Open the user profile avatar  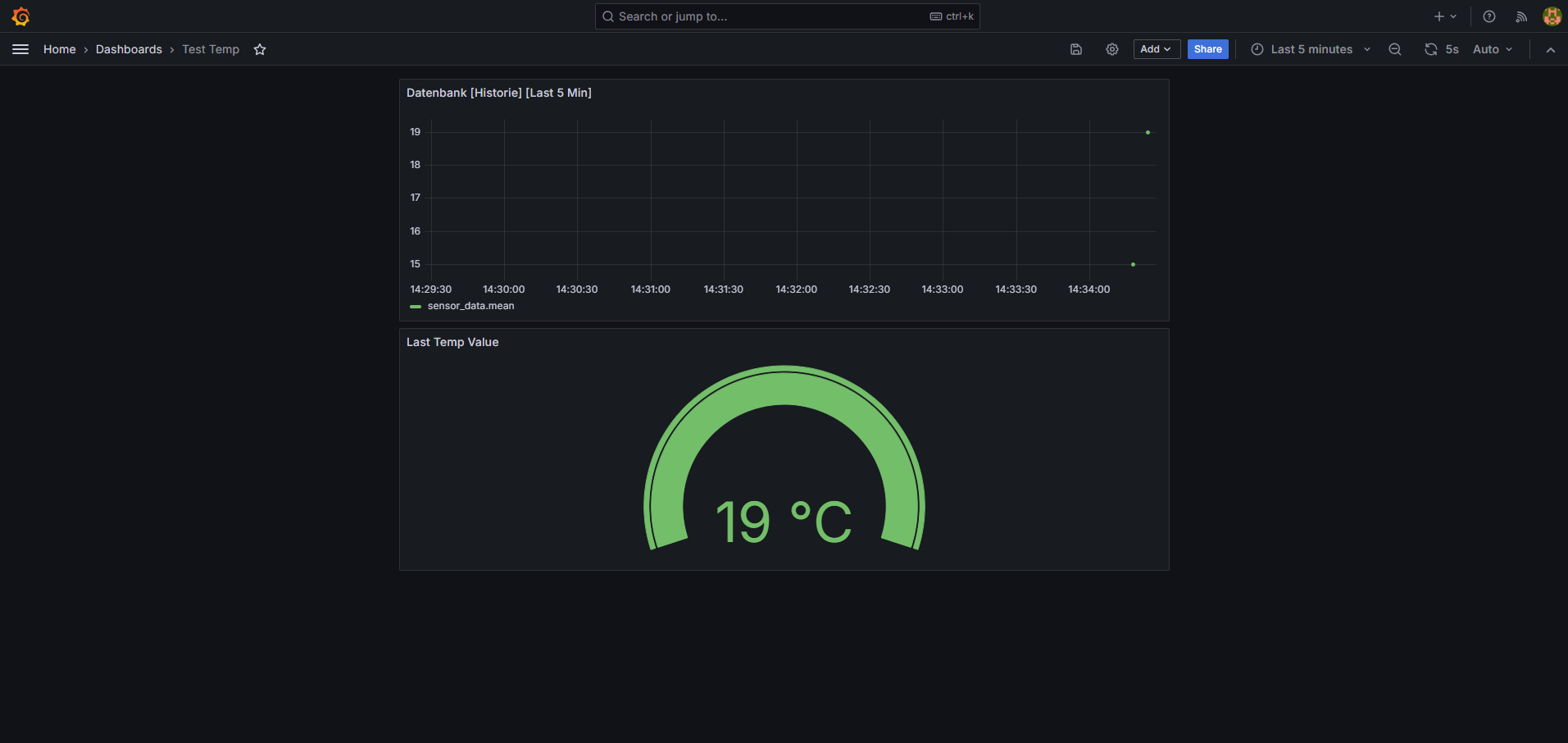click(x=1552, y=16)
